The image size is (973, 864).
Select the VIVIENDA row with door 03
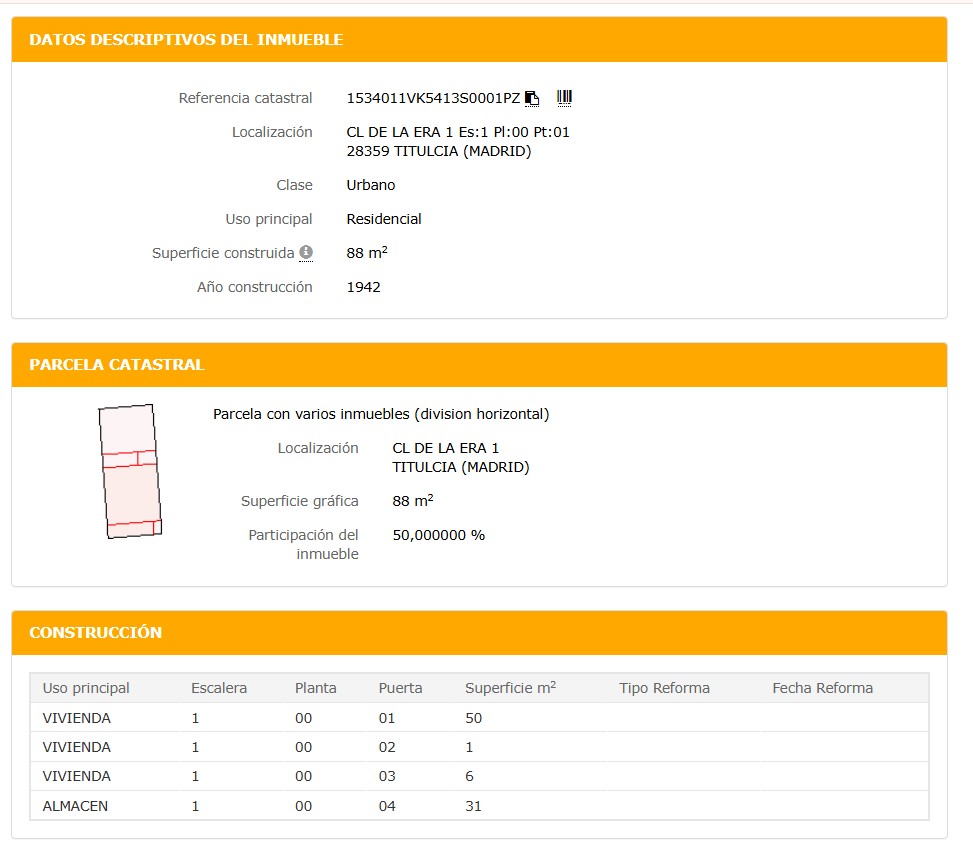coord(77,776)
